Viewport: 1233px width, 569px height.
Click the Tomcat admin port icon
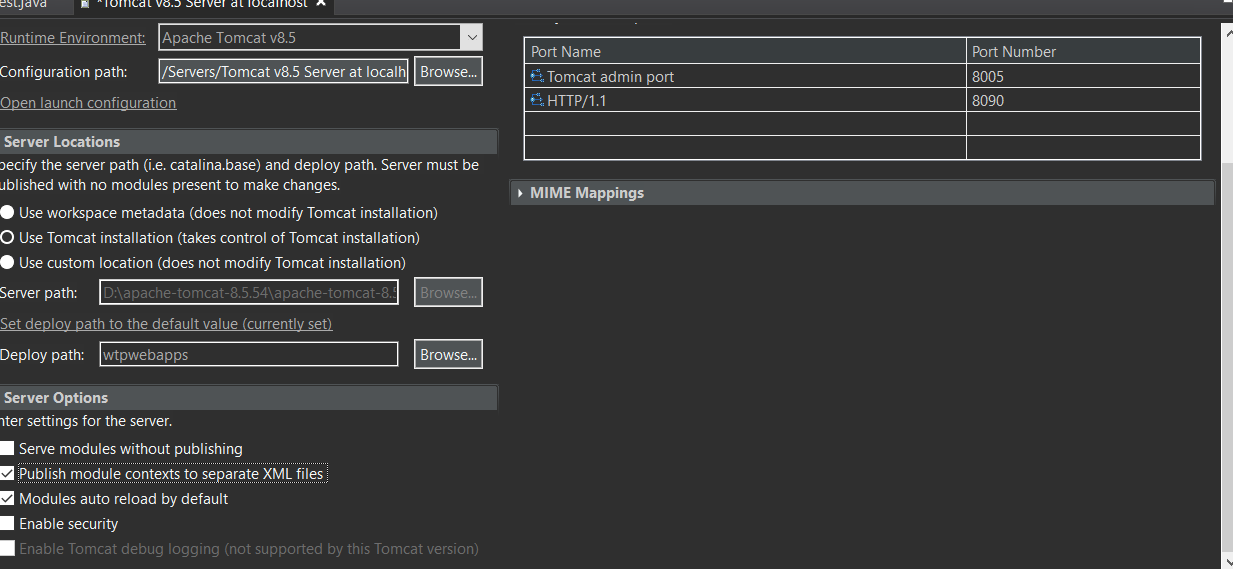coord(537,76)
